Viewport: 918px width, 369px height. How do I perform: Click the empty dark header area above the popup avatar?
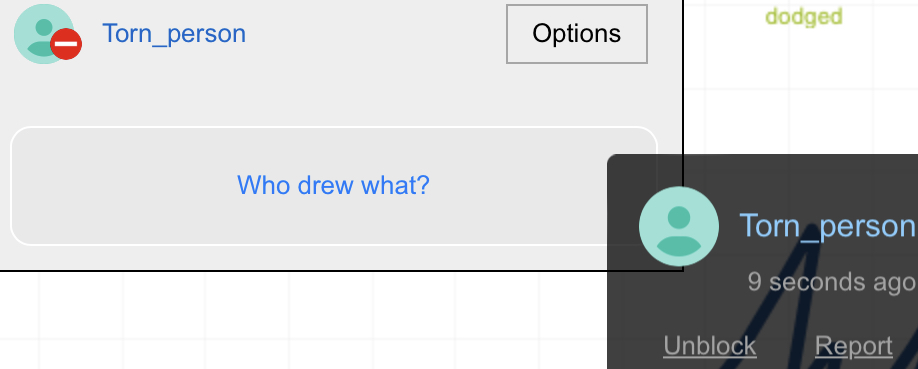761,170
